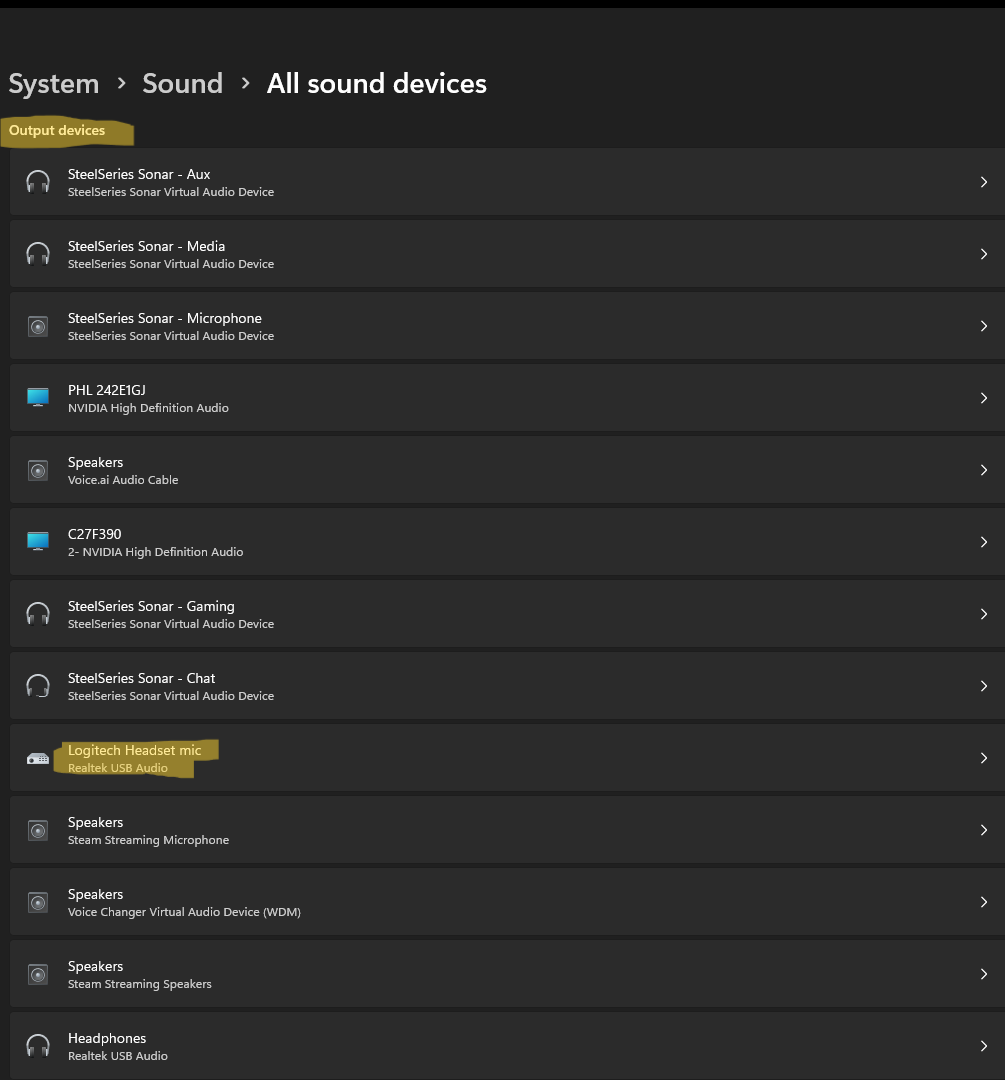Expand the SteelSeries Sonar - Gaming chevron

pos(984,614)
